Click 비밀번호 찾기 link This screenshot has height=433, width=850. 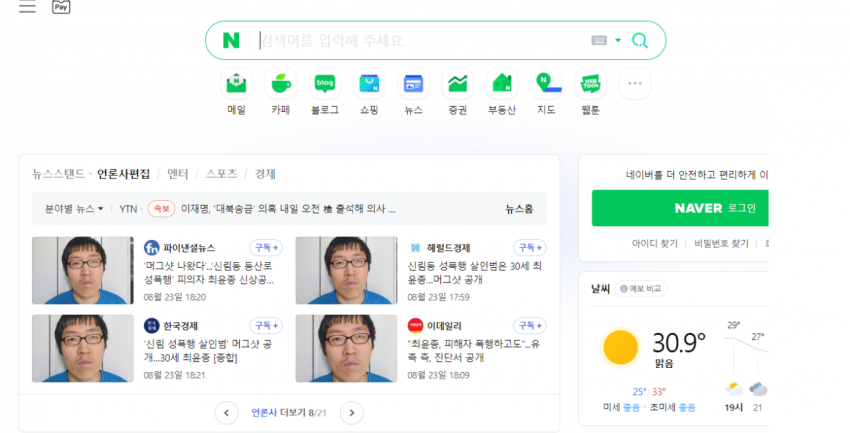tap(721, 244)
